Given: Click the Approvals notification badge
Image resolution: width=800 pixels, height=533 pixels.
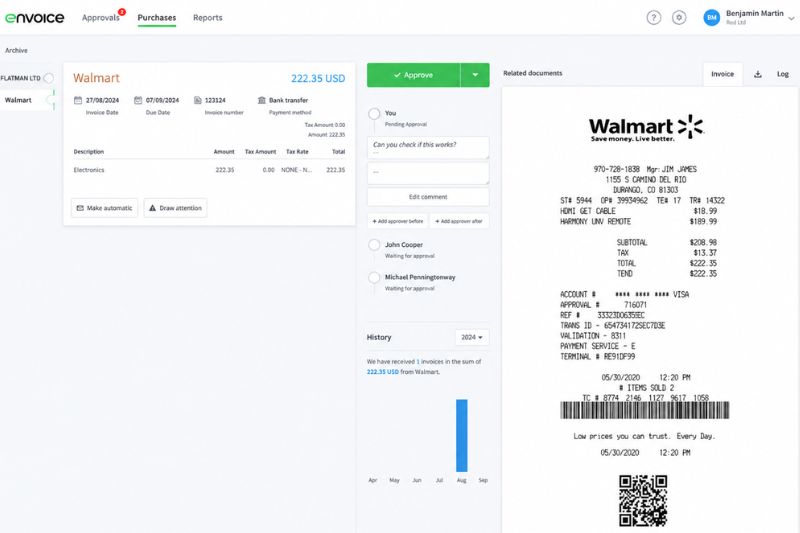Looking at the screenshot, I should click(x=122, y=12).
